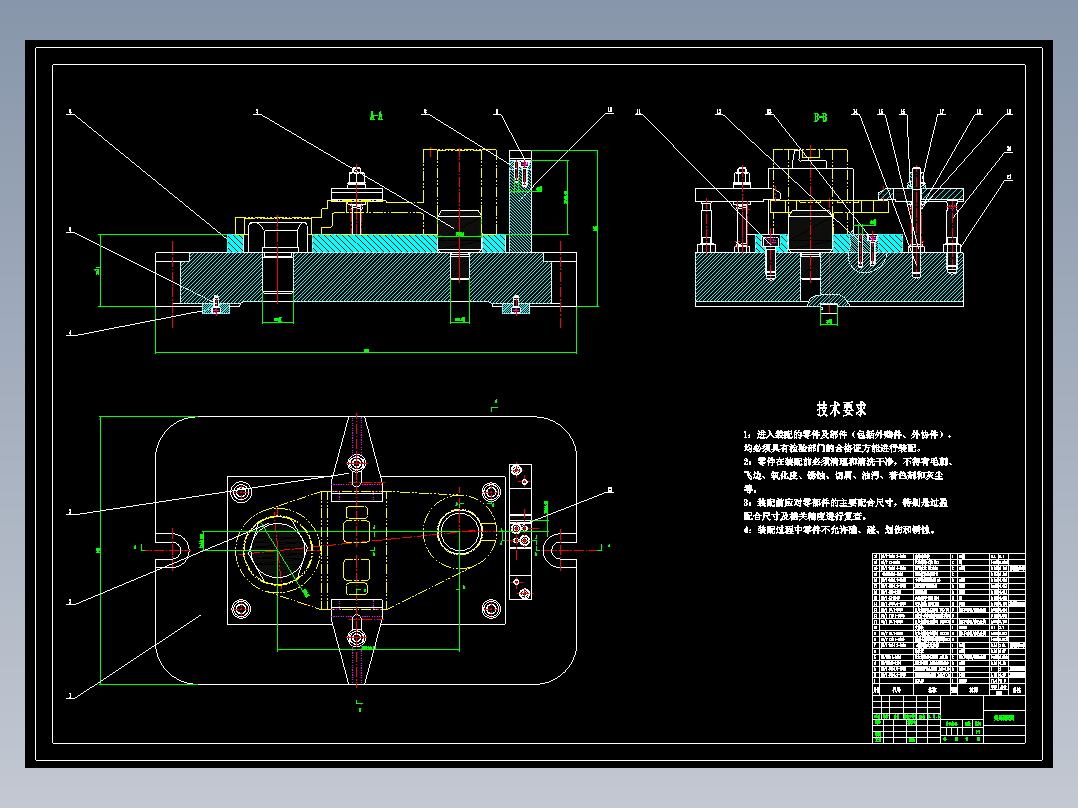
Task: Click the parts list header row
Action: [x=949, y=689]
